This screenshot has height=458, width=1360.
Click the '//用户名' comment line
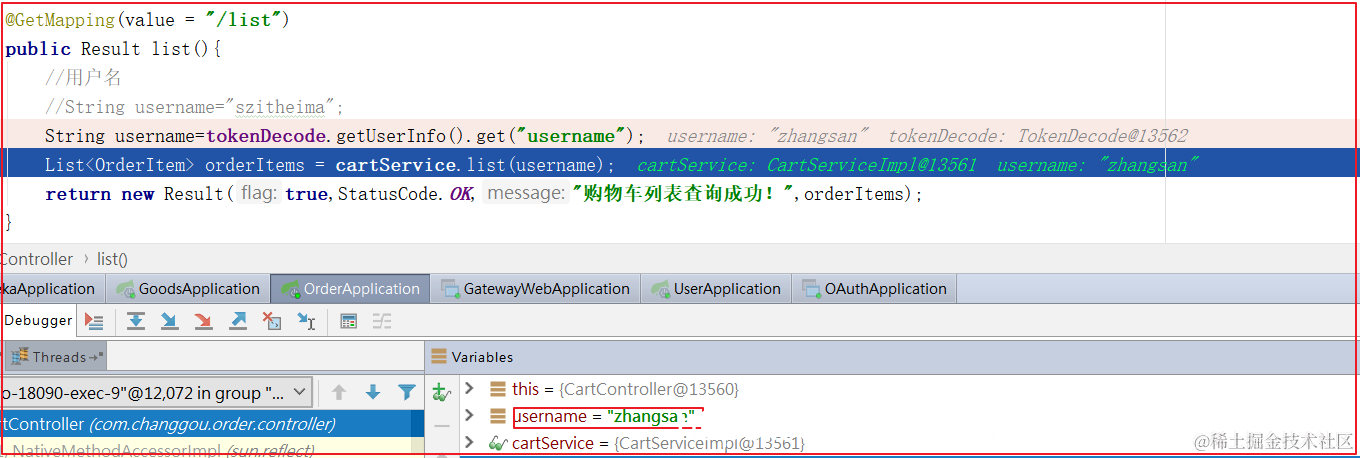[83, 78]
